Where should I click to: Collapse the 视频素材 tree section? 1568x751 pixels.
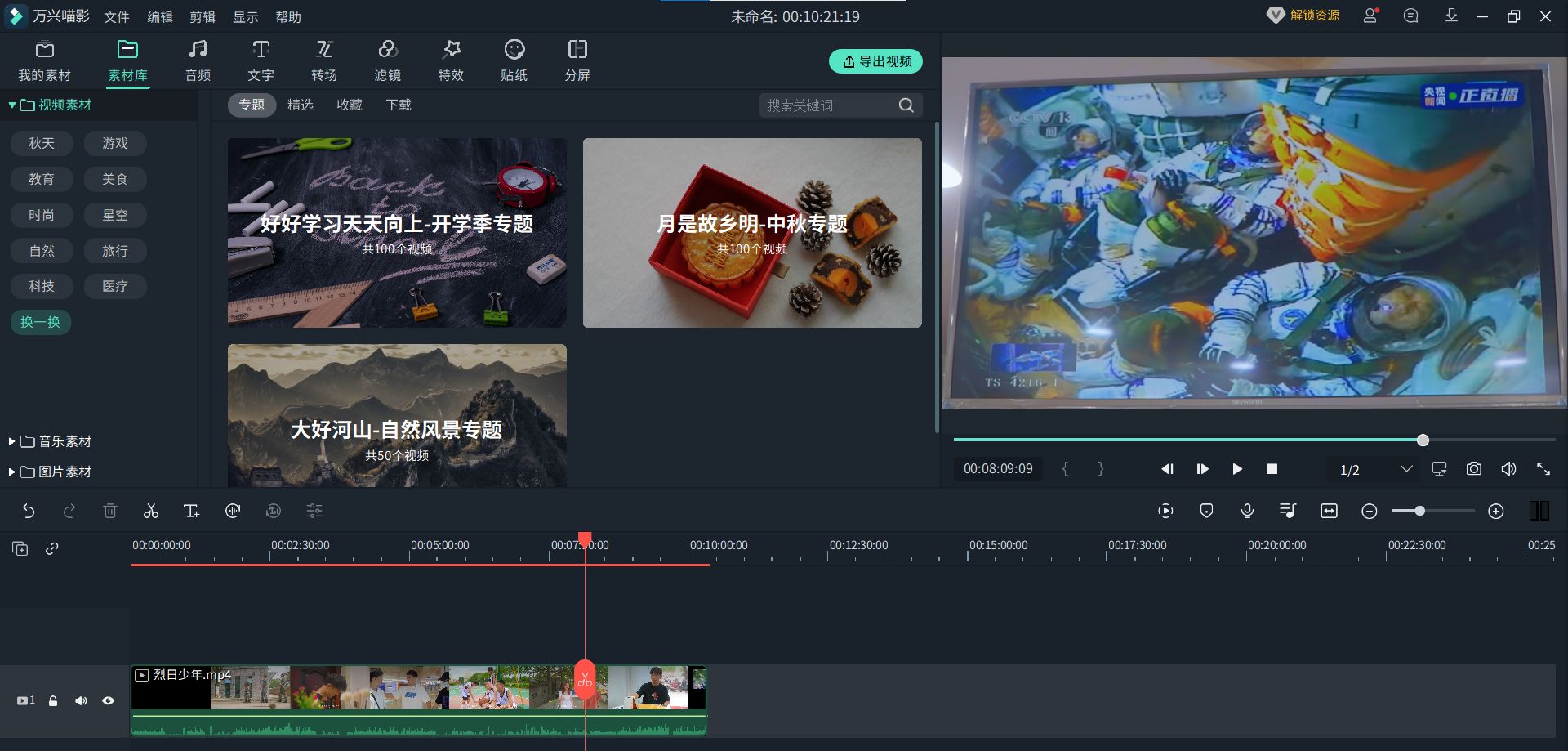[x=12, y=105]
